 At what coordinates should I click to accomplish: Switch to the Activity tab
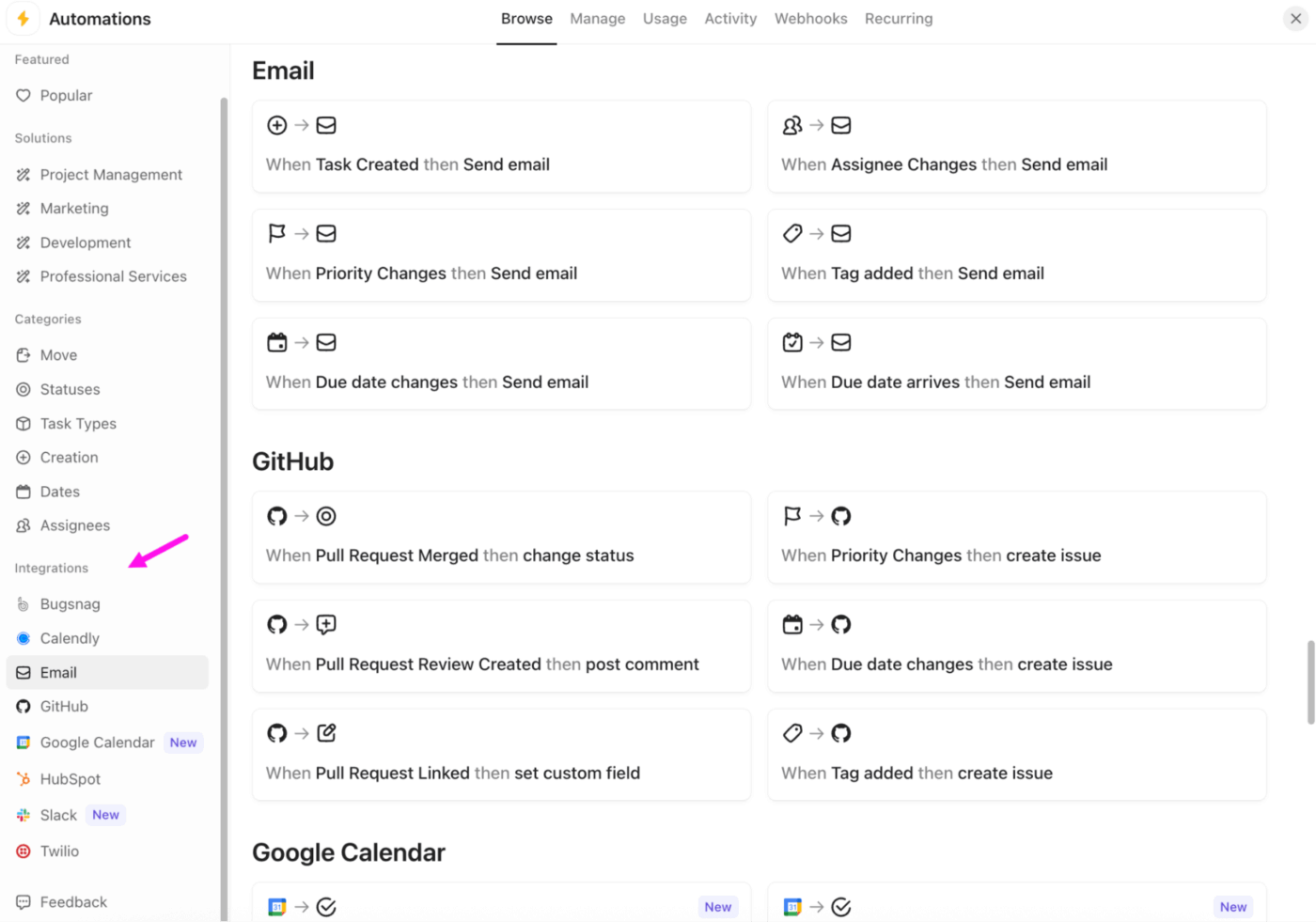tap(730, 18)
